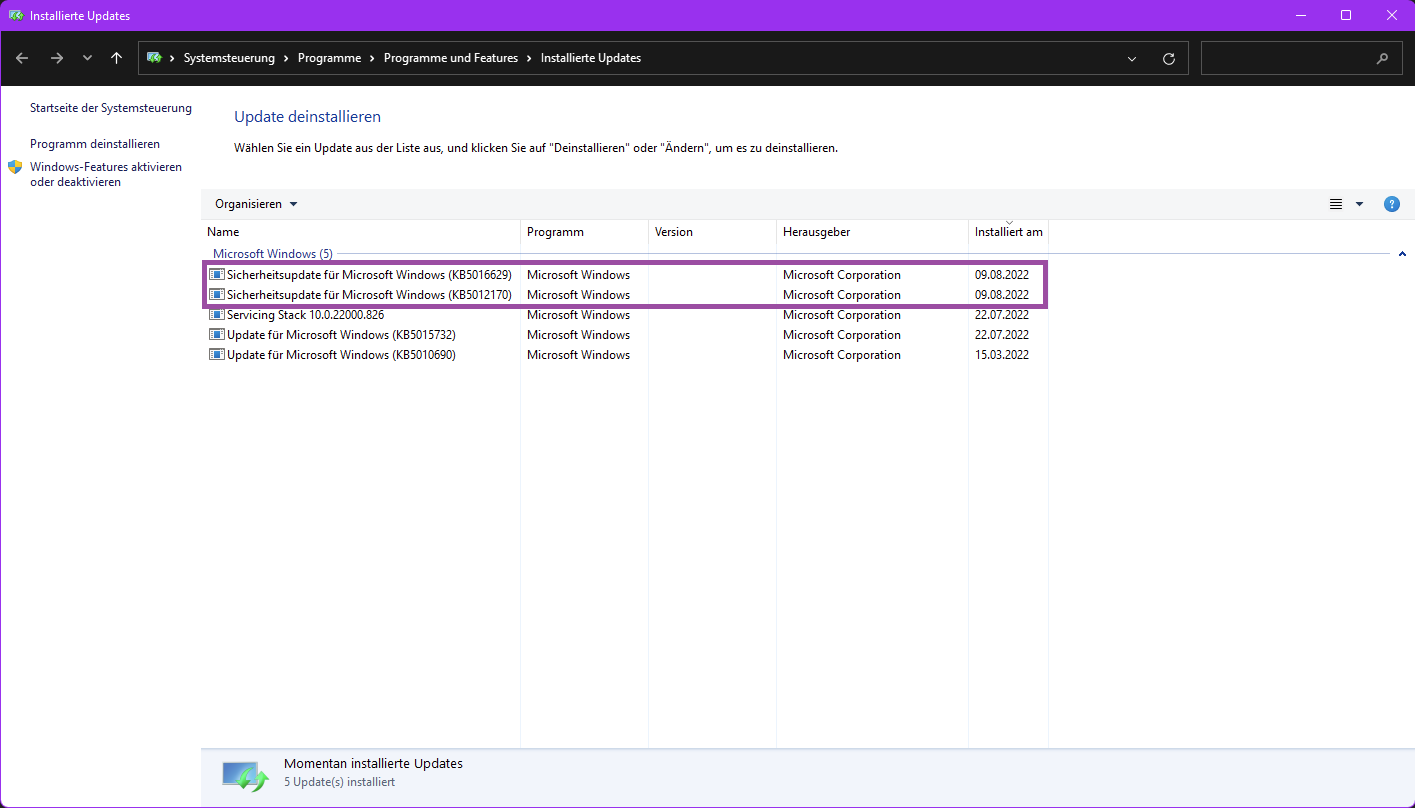Open Startseite der Systemsteuerung link
The image size is (1415, 809).
(111, 108)
